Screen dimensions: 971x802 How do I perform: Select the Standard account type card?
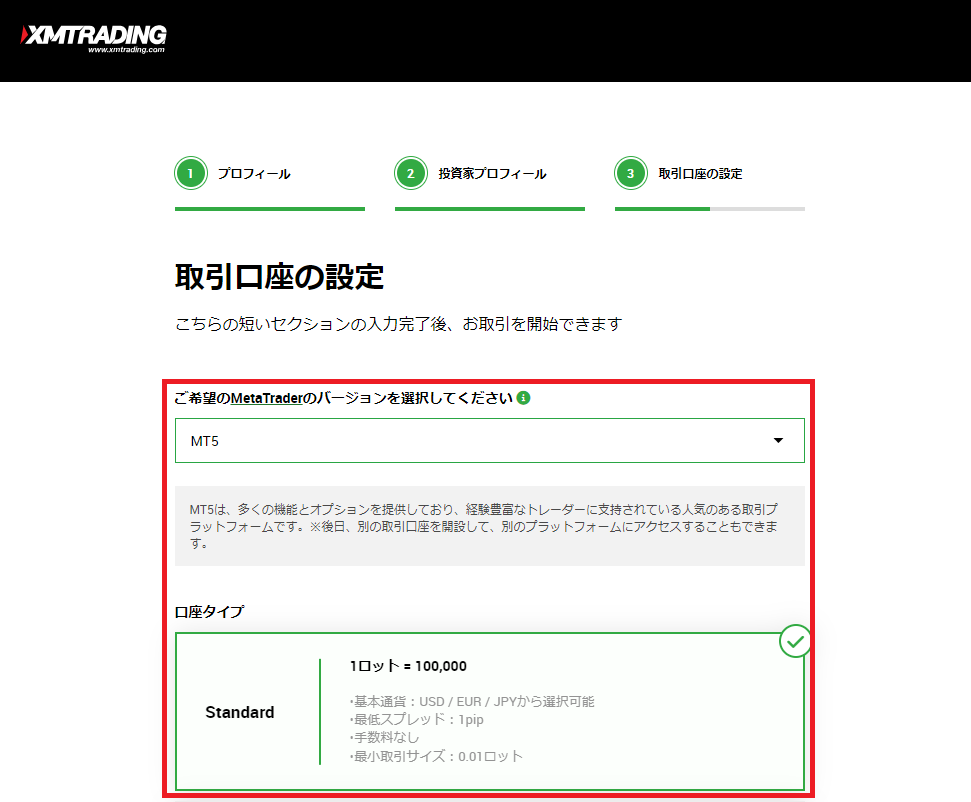point(490,712)
